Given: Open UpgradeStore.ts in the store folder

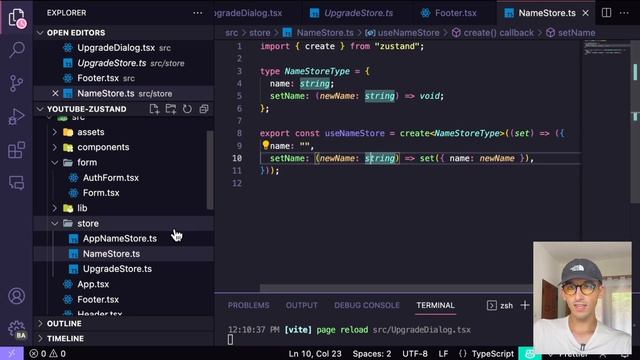Looking at the screenshot, I should coord(124,269).
